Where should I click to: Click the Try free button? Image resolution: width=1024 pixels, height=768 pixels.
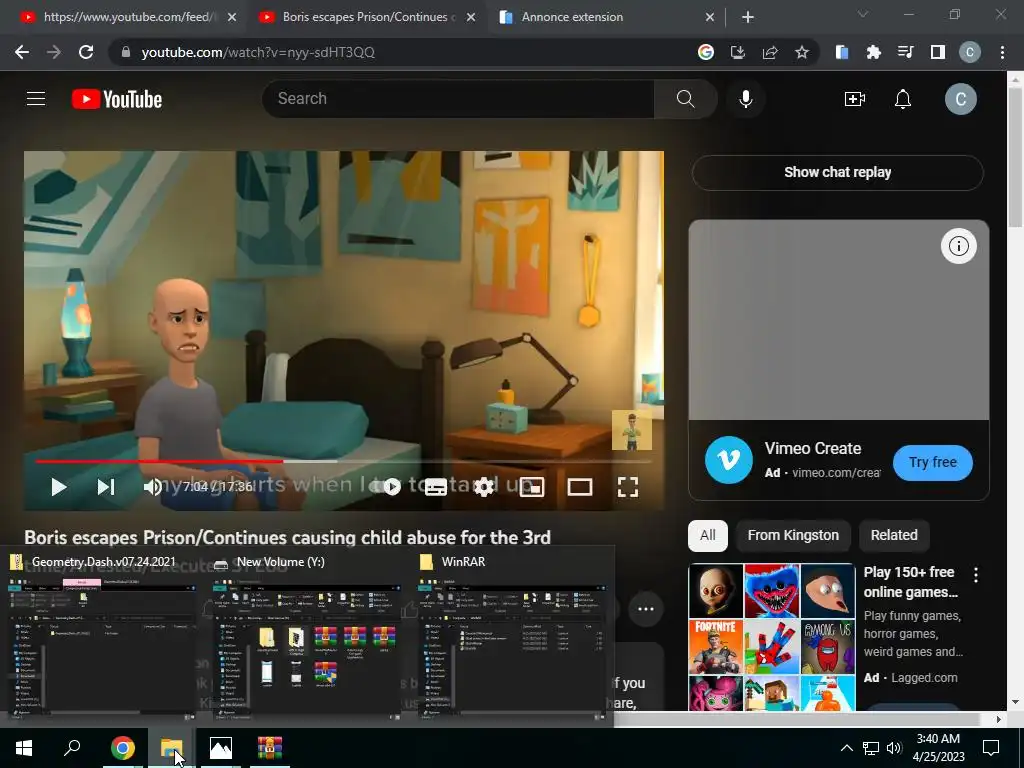933,462
